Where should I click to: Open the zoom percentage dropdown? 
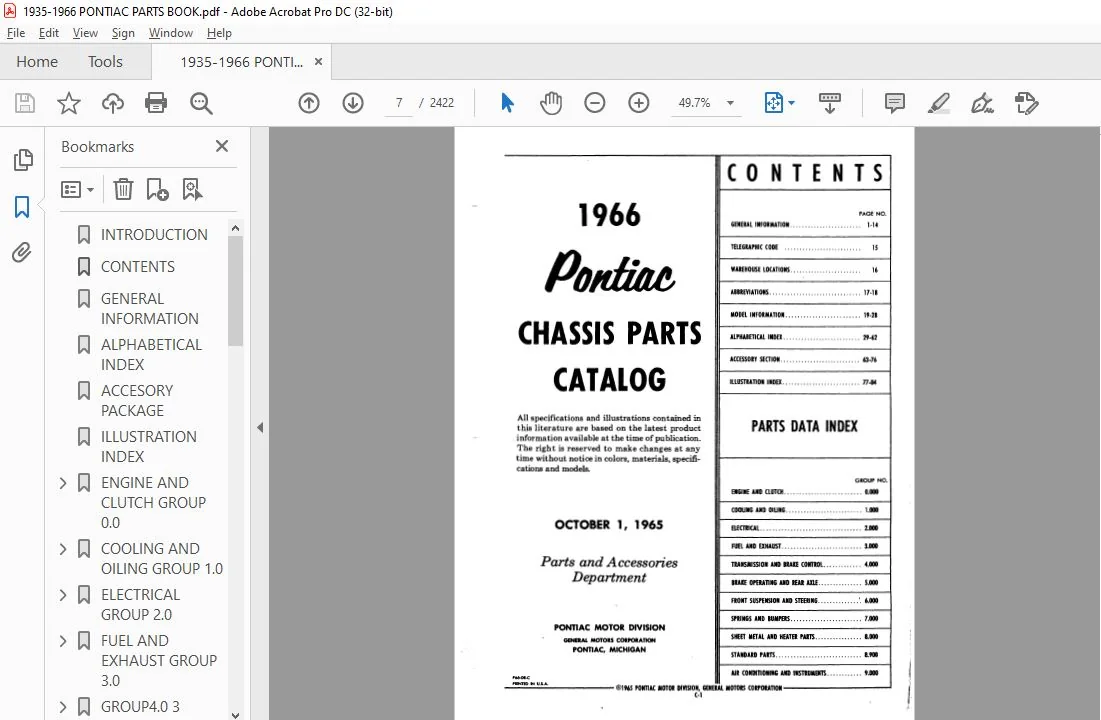[730, 103]
